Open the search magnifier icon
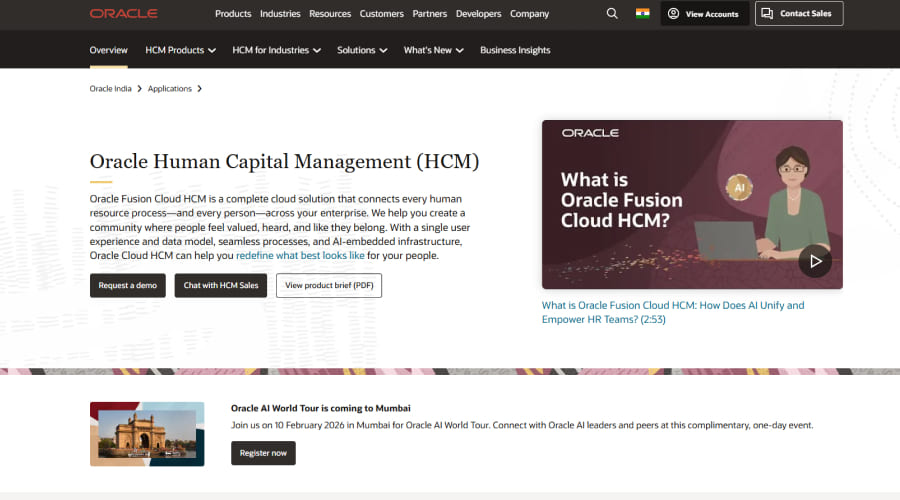 (612, 13)
